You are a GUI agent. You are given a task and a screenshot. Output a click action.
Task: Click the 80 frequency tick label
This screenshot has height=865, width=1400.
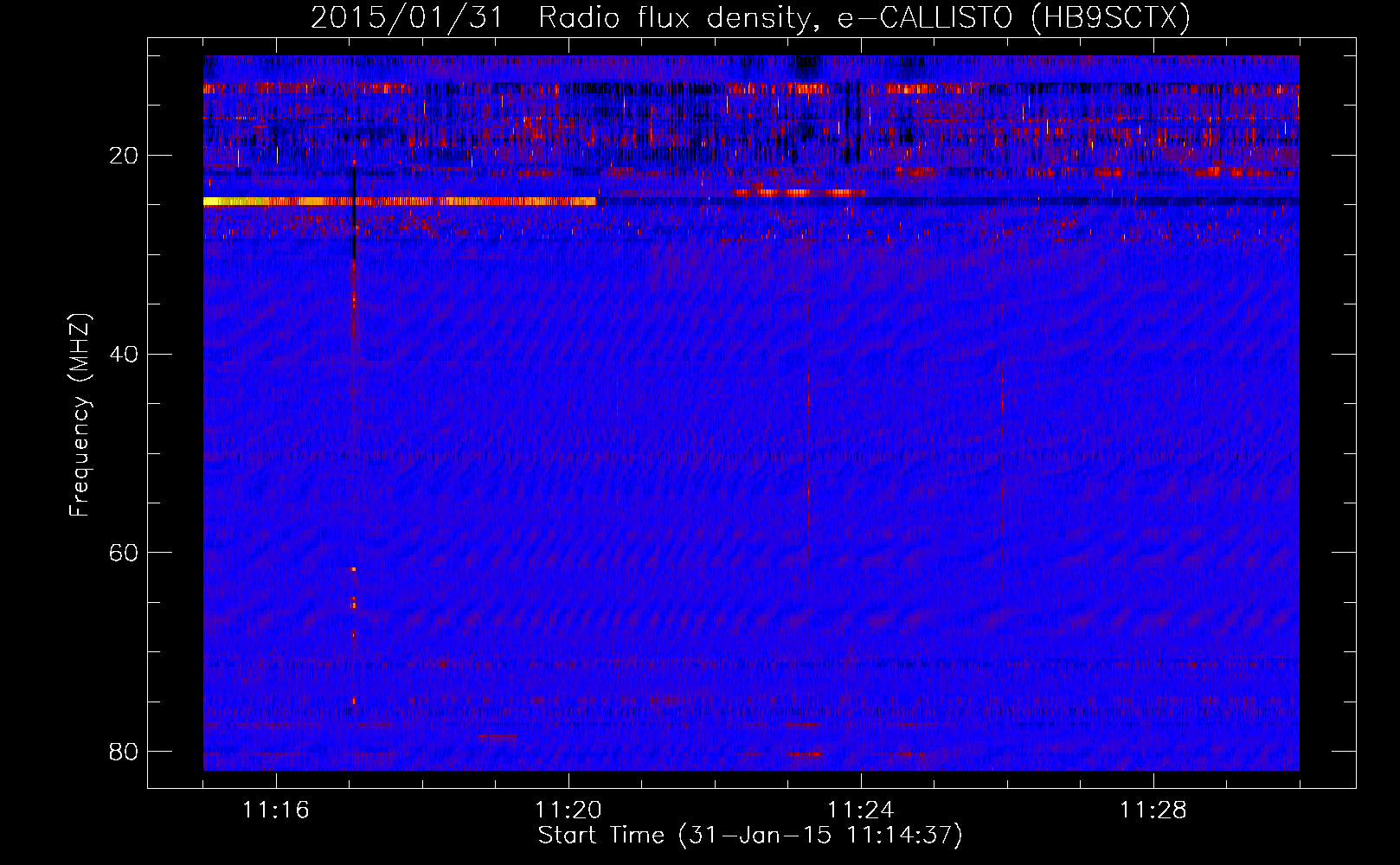point(124,751)
